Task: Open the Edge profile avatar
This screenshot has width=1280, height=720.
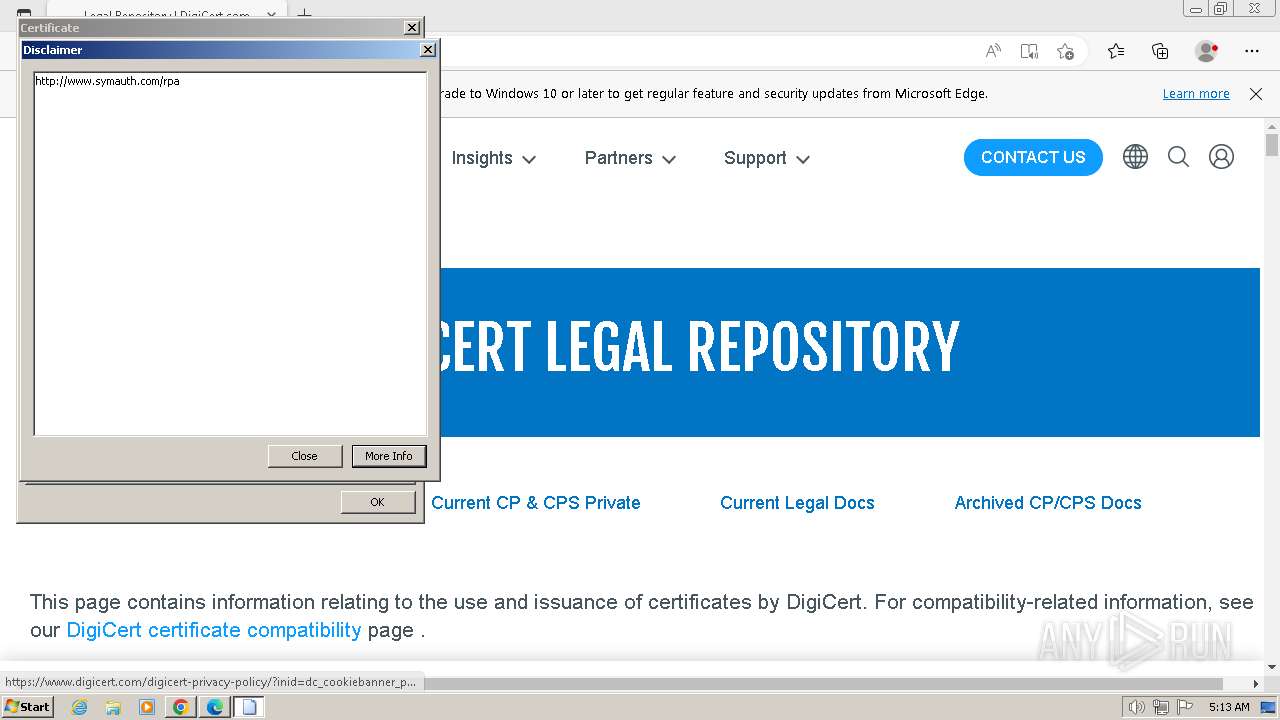Action: (1207, 51)
